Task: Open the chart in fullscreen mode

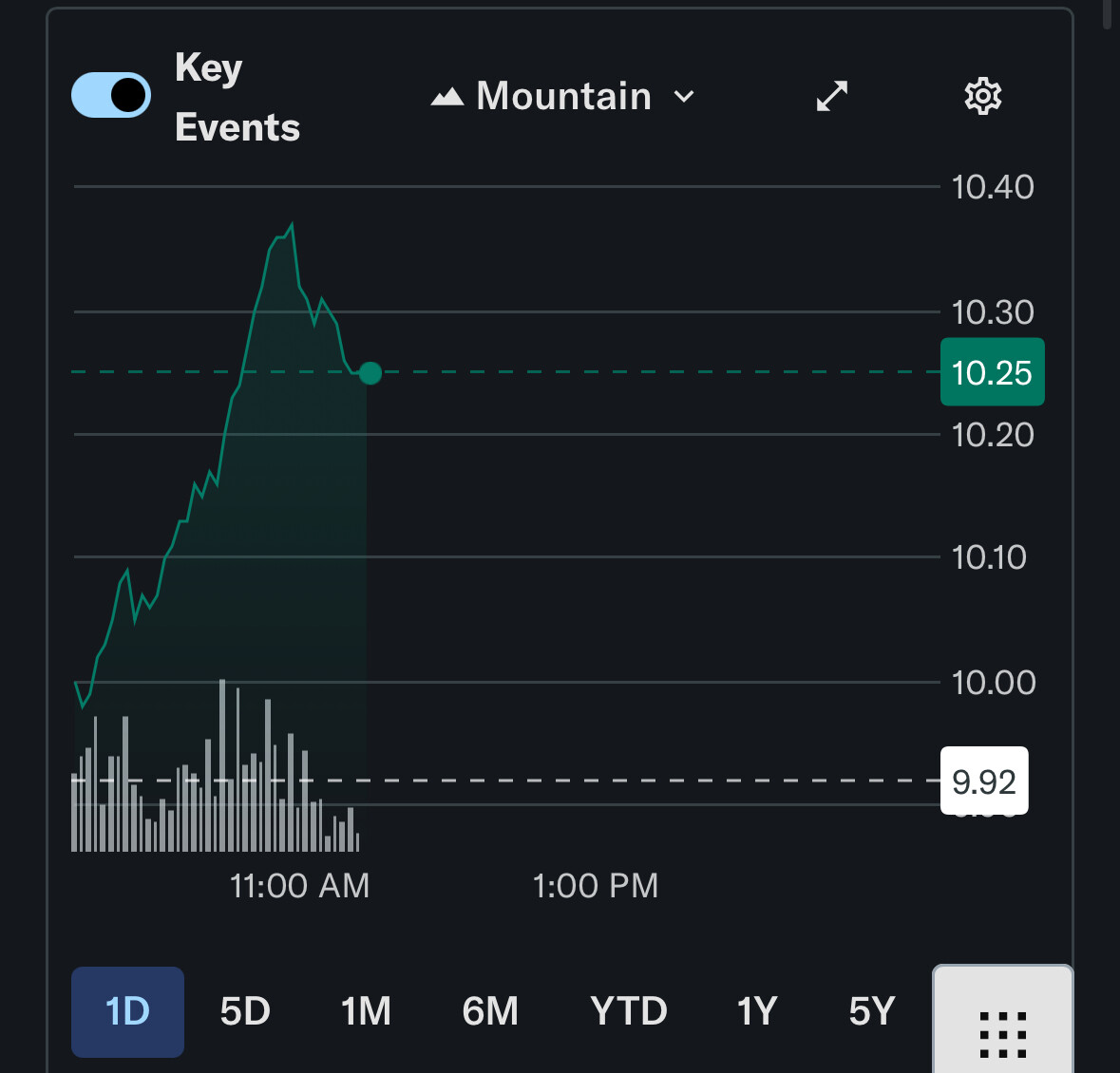Action: click(832, 96)
